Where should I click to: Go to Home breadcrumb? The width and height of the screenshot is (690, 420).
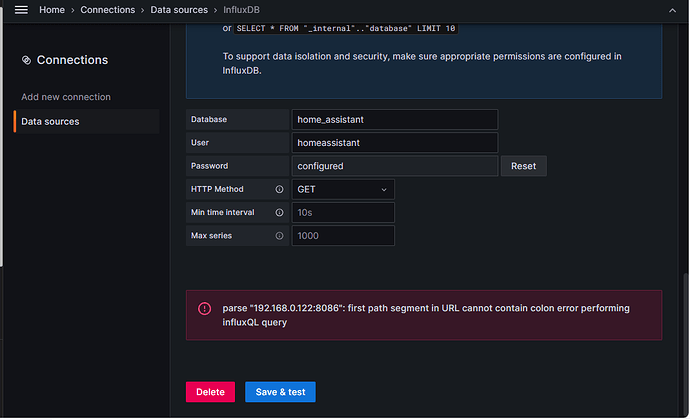pyautogui.click(x=52, y=10)
